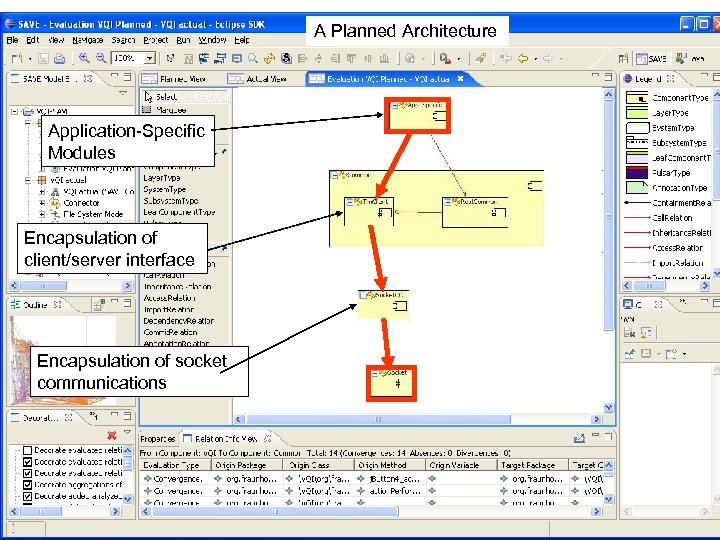Screen dimensions: 720x540
Task: Click the Zoom Out magnifier toolbar icon
Action: coord(101,58)
